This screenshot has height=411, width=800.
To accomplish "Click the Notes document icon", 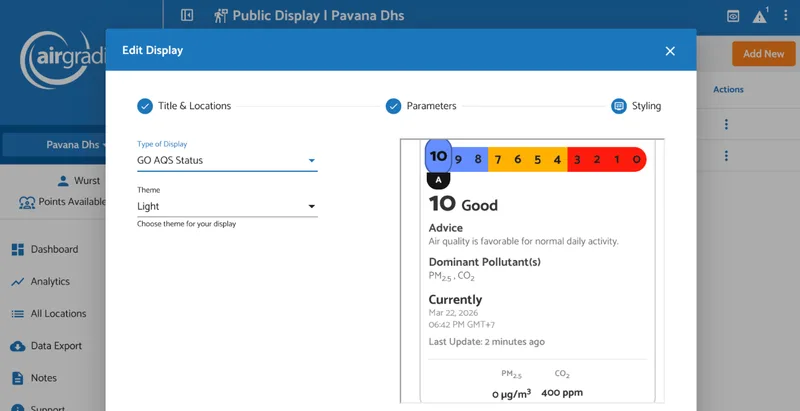I will pos(18,378).
